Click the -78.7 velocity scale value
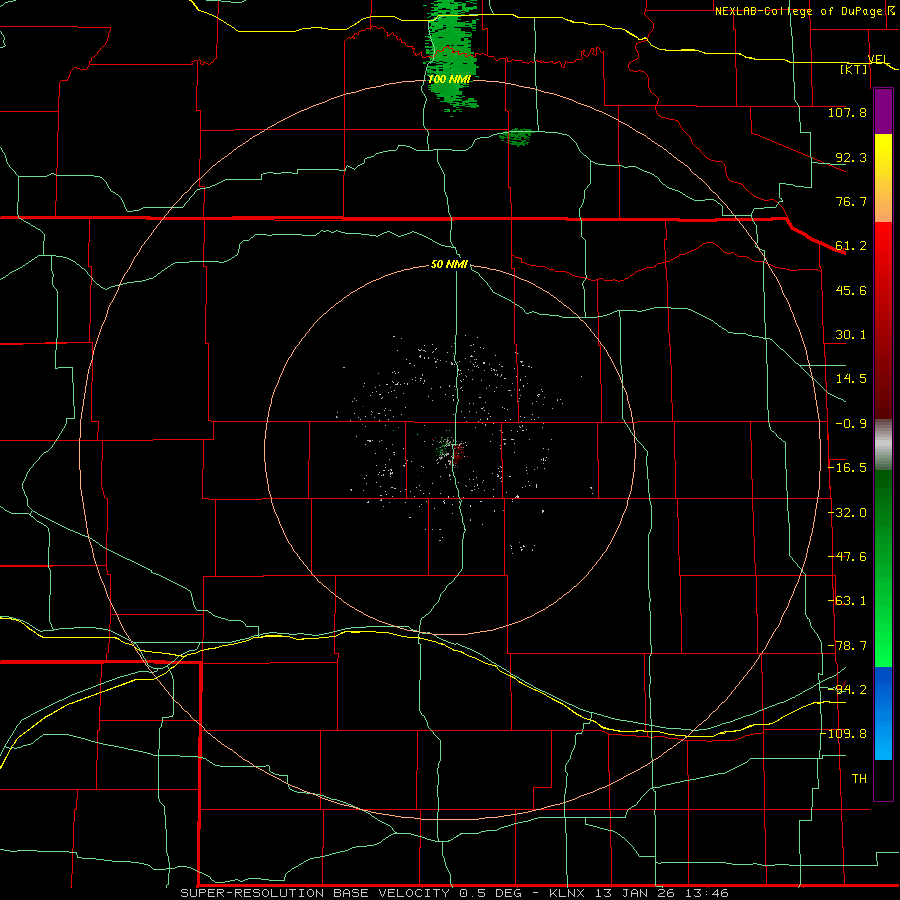The image size is (900, 900). (x=847, y=646)
